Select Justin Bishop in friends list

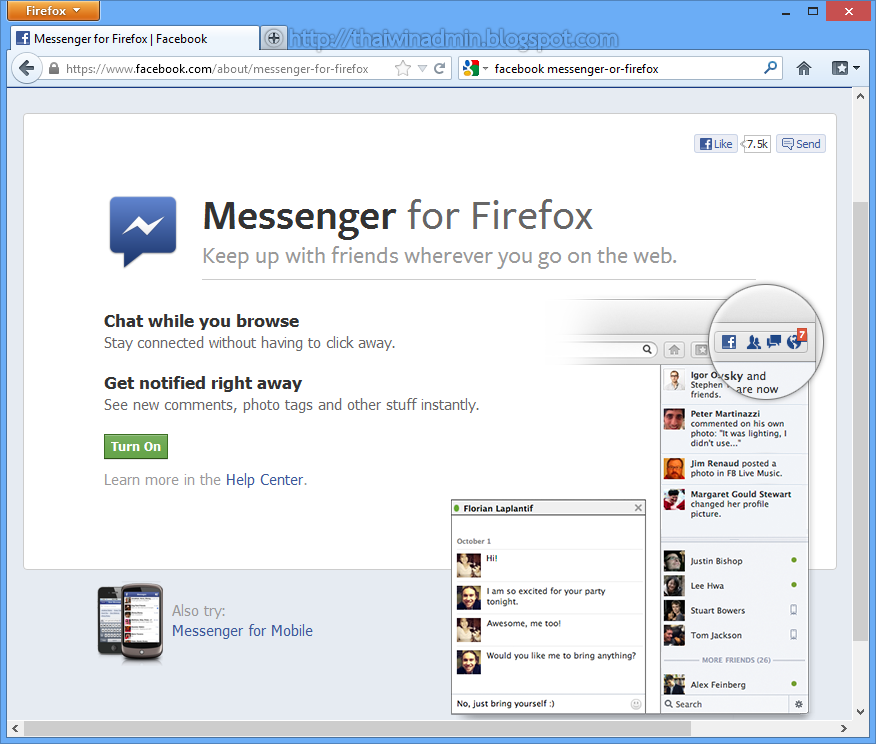point(735,561)
